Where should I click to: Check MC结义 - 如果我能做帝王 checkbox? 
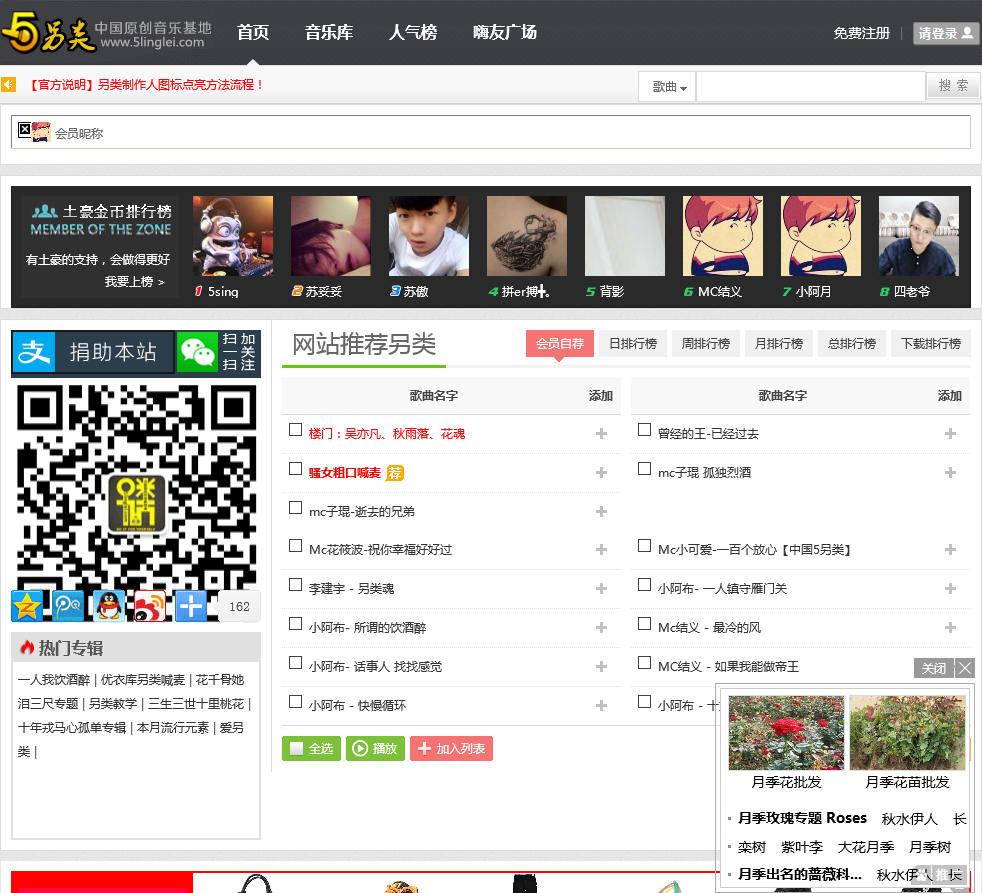click(x=644, y=662)
